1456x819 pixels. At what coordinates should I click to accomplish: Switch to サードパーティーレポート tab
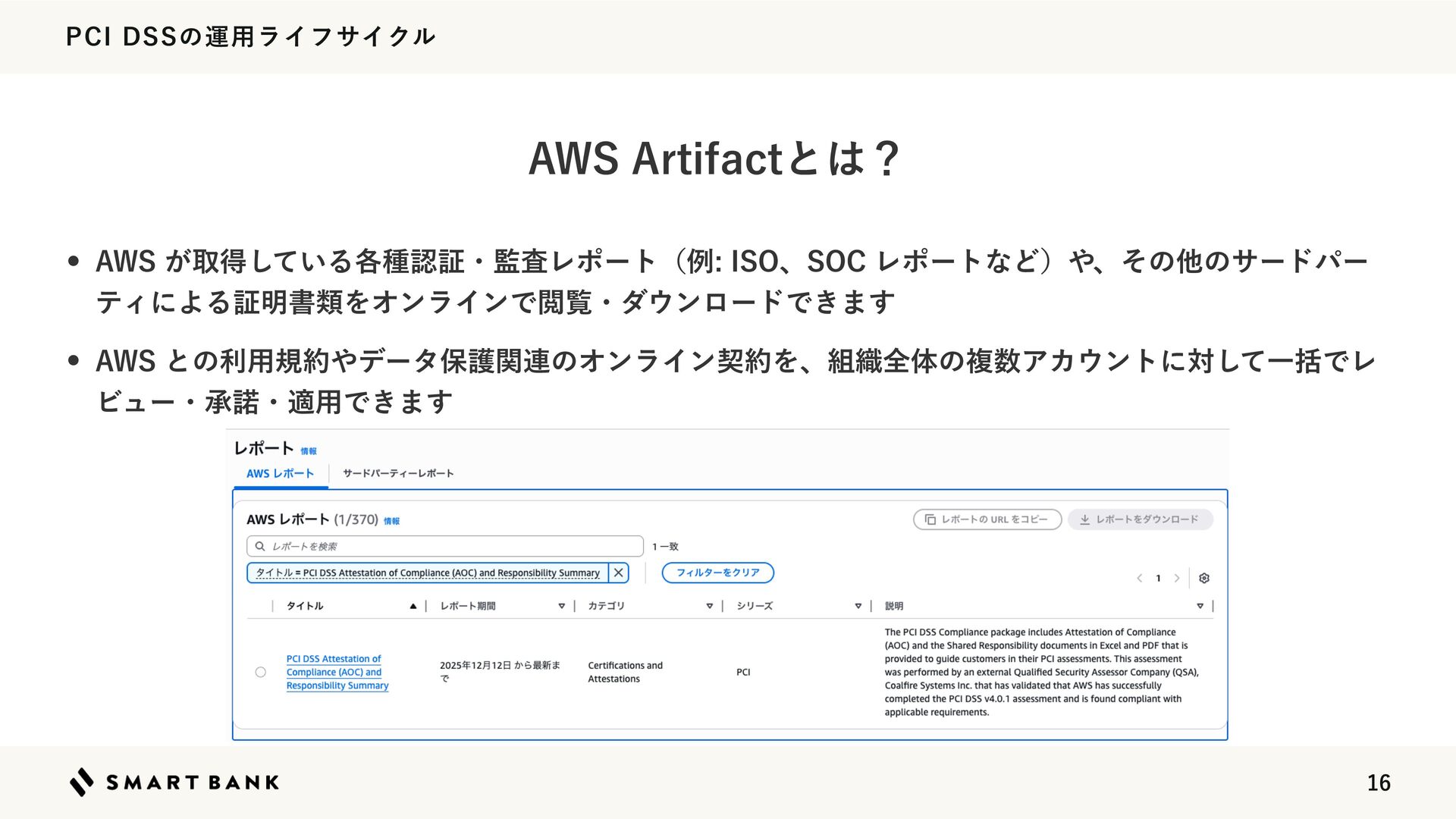pyautogui.click(x=398, y=473)
